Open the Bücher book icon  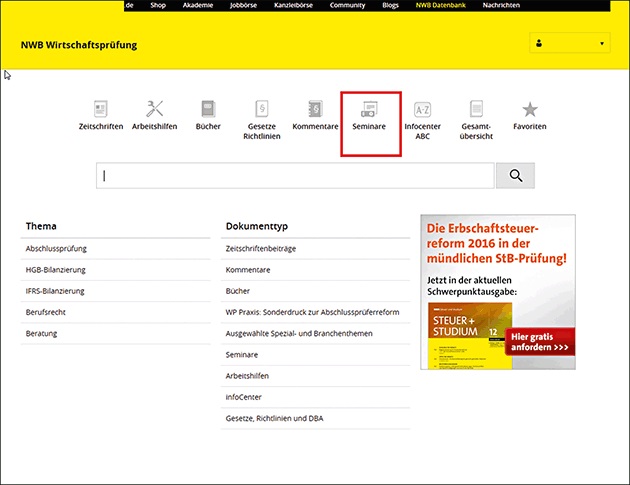point(208,109)
